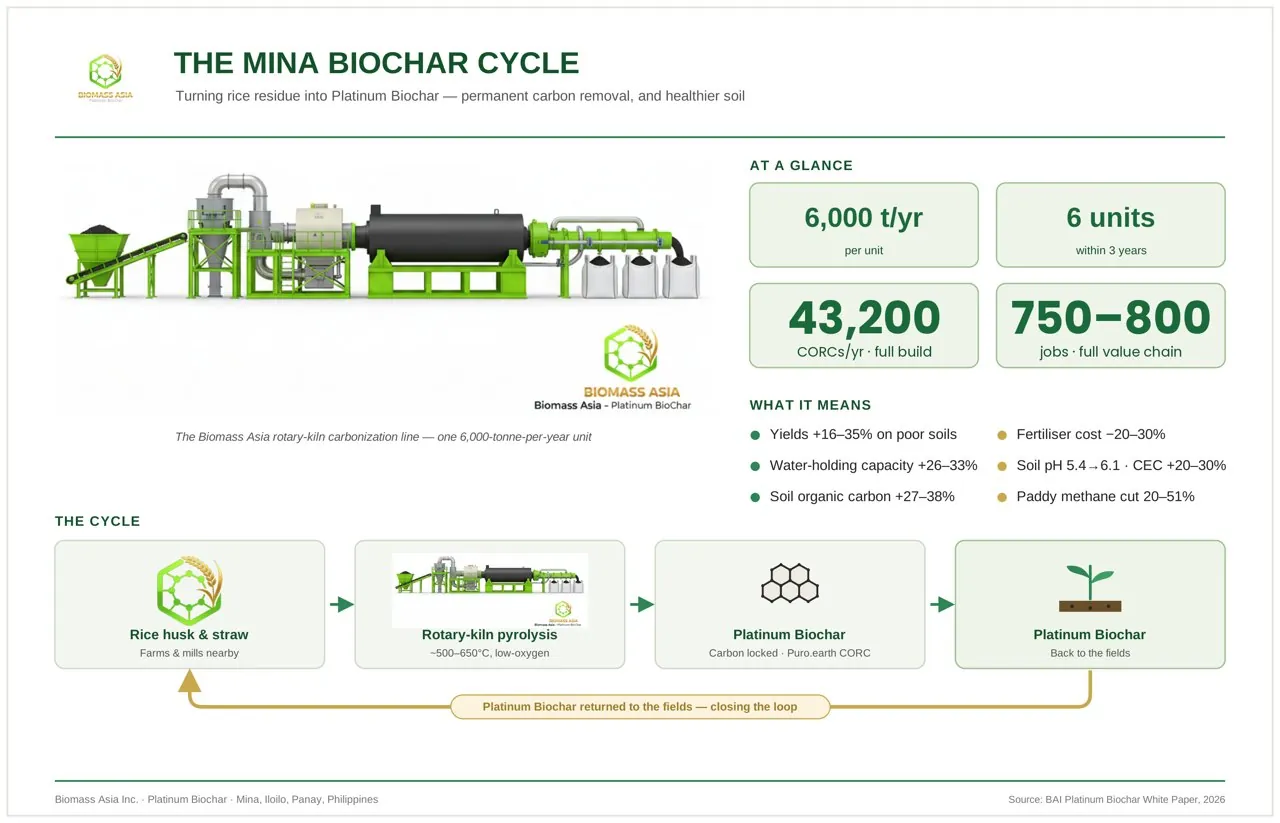The image size is (1280, 823).
Task: Click the arrow before Back to the fields card
Action: coord(941,604)
